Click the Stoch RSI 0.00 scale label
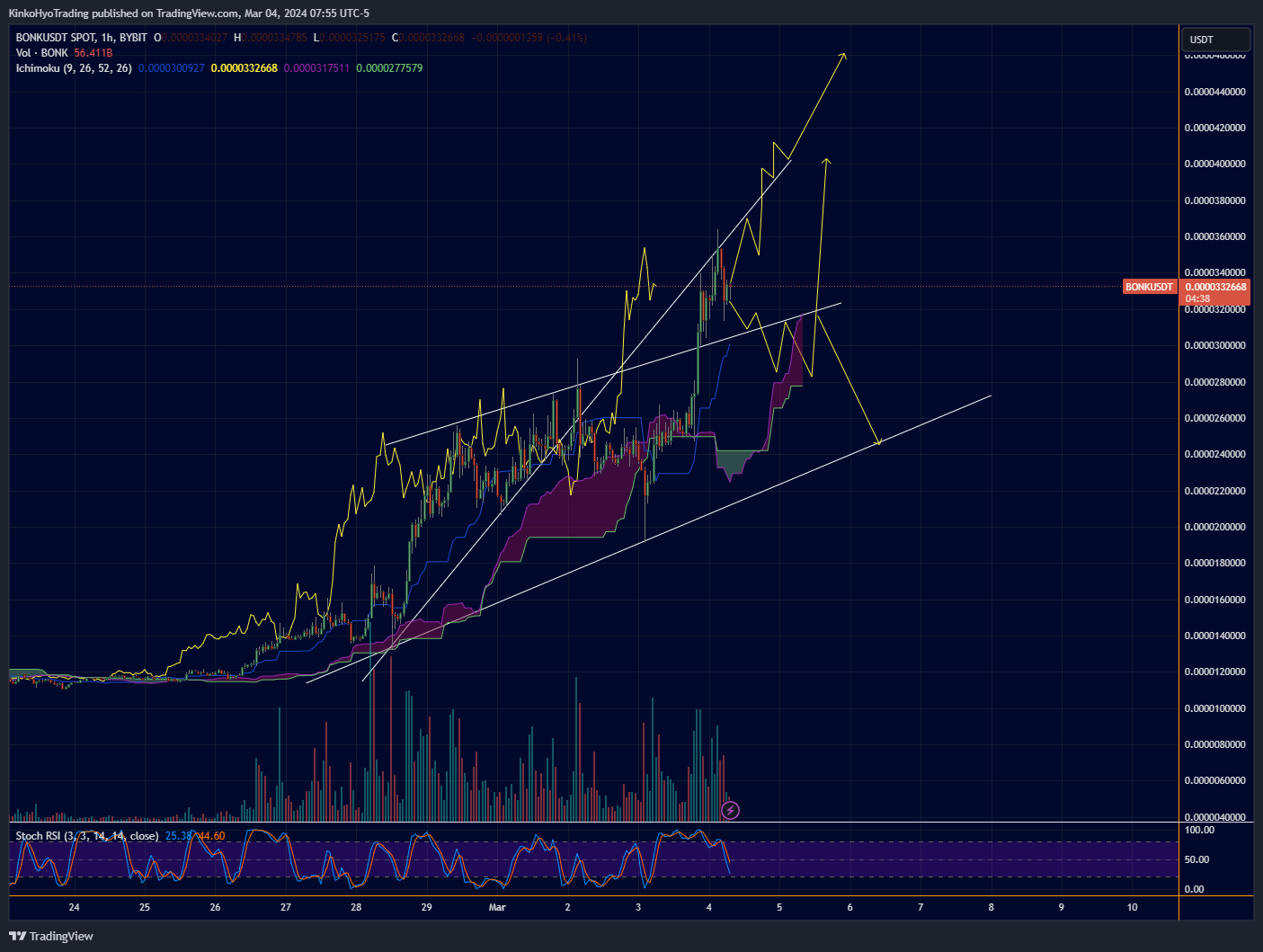The height and width of the screenshot is (952, 1263). tap(1194, 889)
